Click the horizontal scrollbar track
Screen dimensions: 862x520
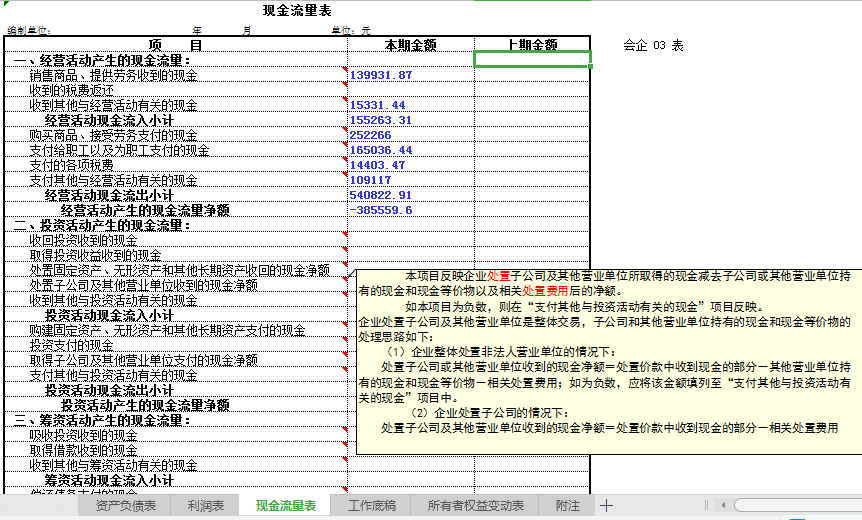point(798,505)
